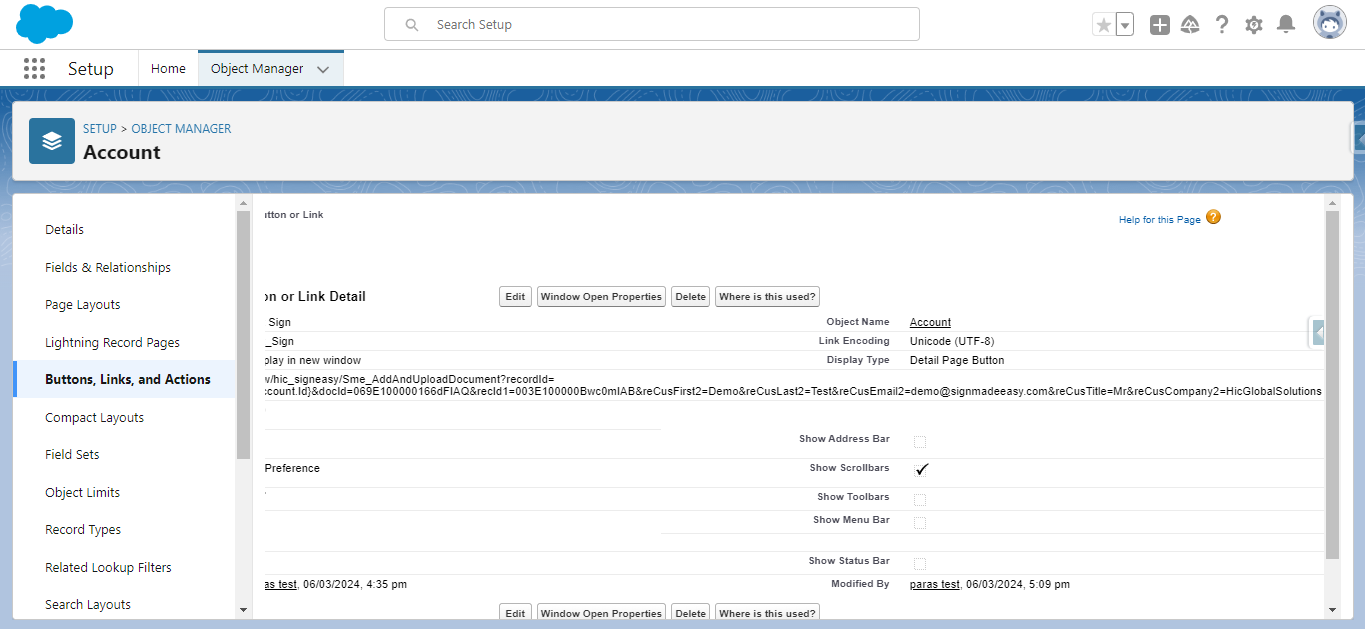Select the Object Manager tab
This screenshot has width=1365, height=629.
(257, 69)
